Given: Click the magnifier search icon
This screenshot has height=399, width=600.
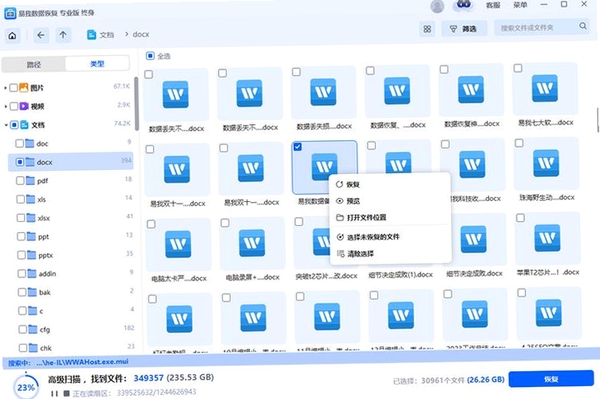Looking at the screenshot, I should 582,26.
